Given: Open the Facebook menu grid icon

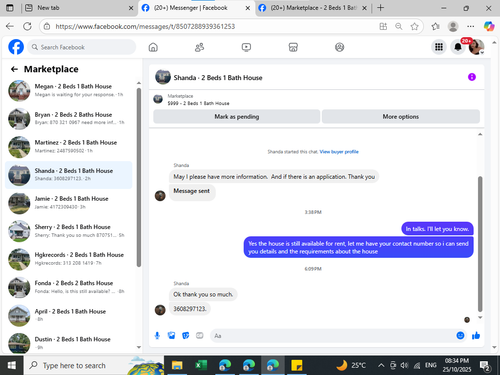Looking at the screenshot, I should [439, 47].
